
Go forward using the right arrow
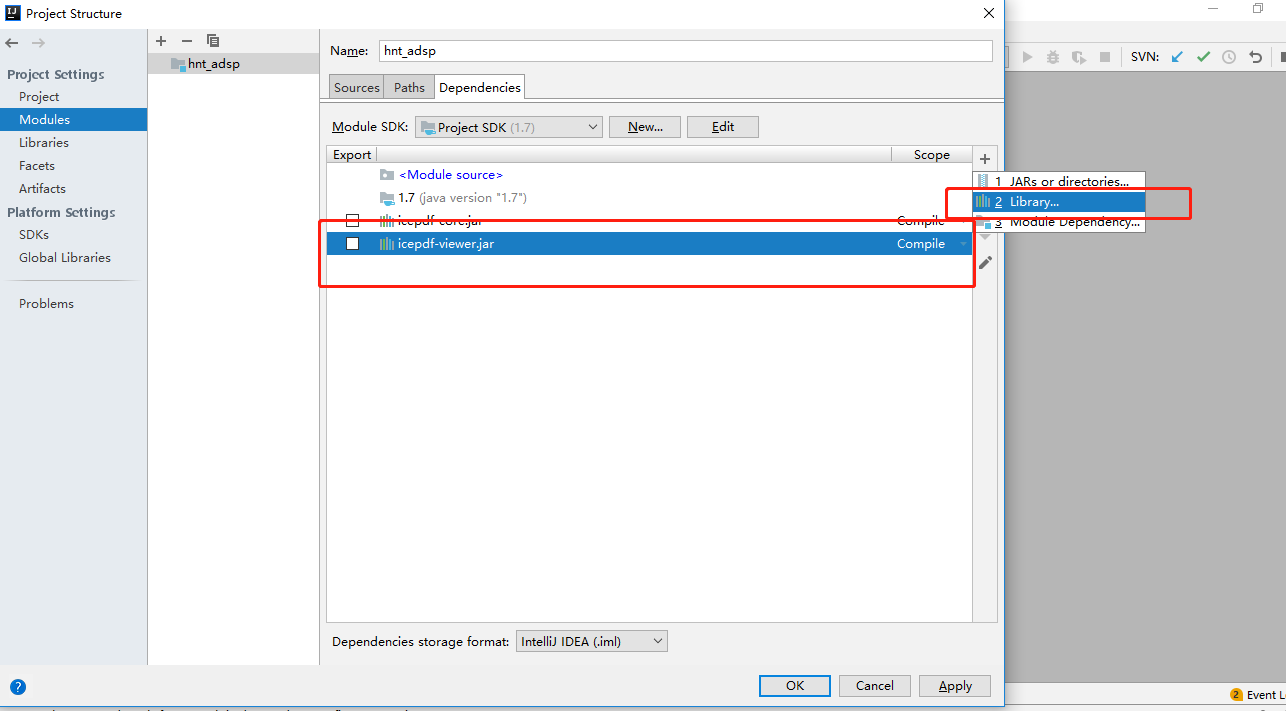click(x=38, y=43)
